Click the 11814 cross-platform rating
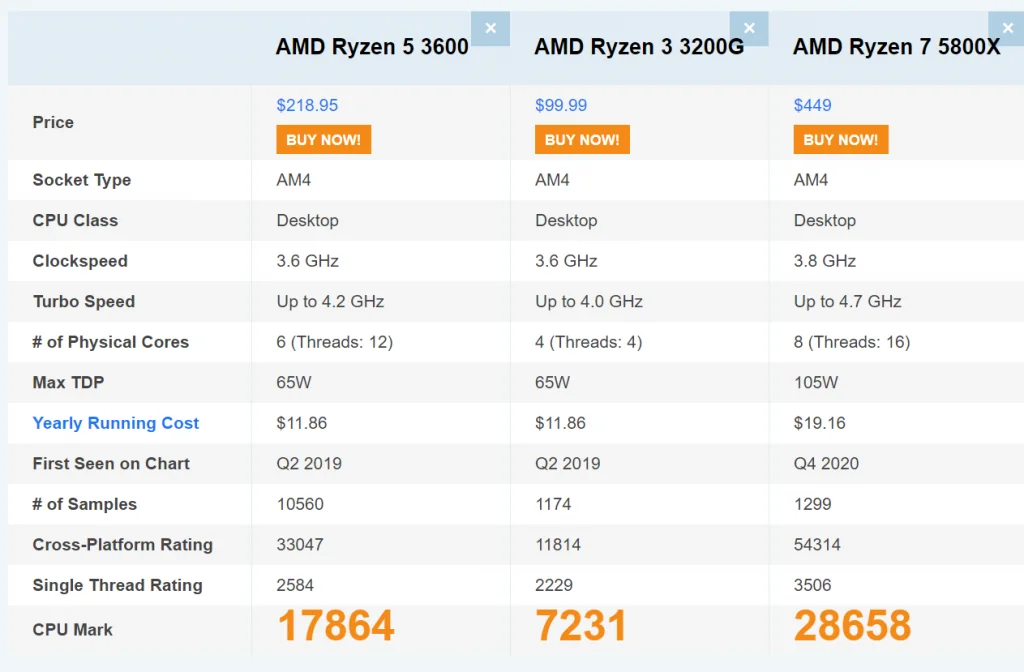Image resolution: width=1024 pixels, height=672 pixels. 558,545
